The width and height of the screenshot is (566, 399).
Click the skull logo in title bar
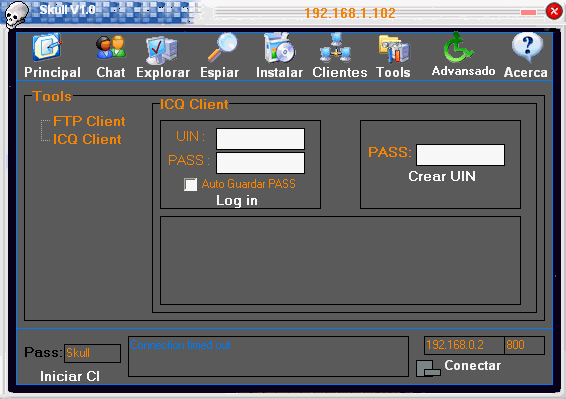click(16, 14)
